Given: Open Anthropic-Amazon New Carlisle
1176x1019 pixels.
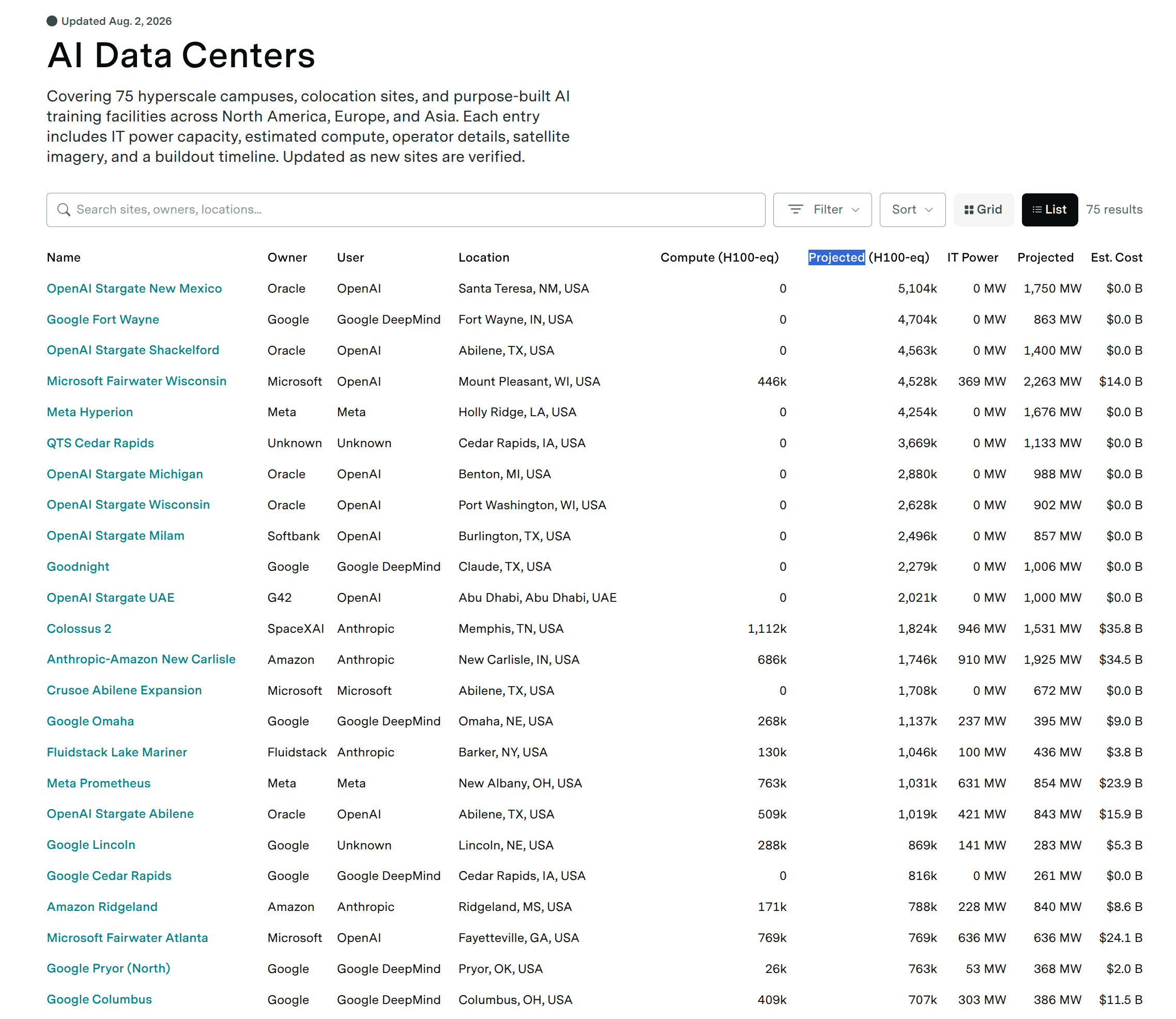Looking at the screenshot, I should point(141,660).
